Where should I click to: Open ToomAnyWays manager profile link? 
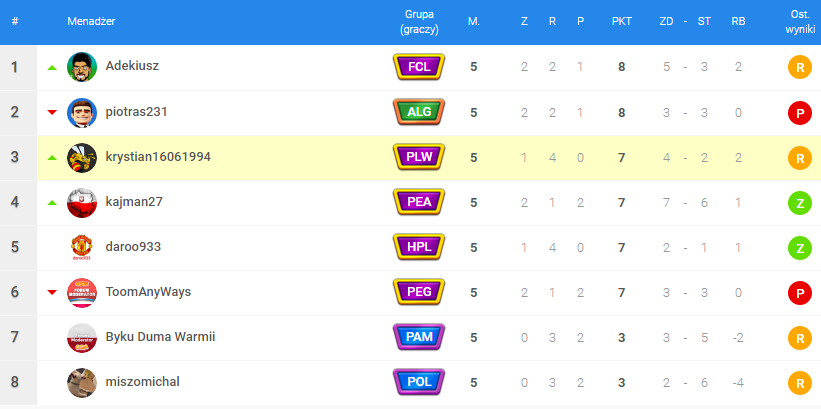coord(148,291)
